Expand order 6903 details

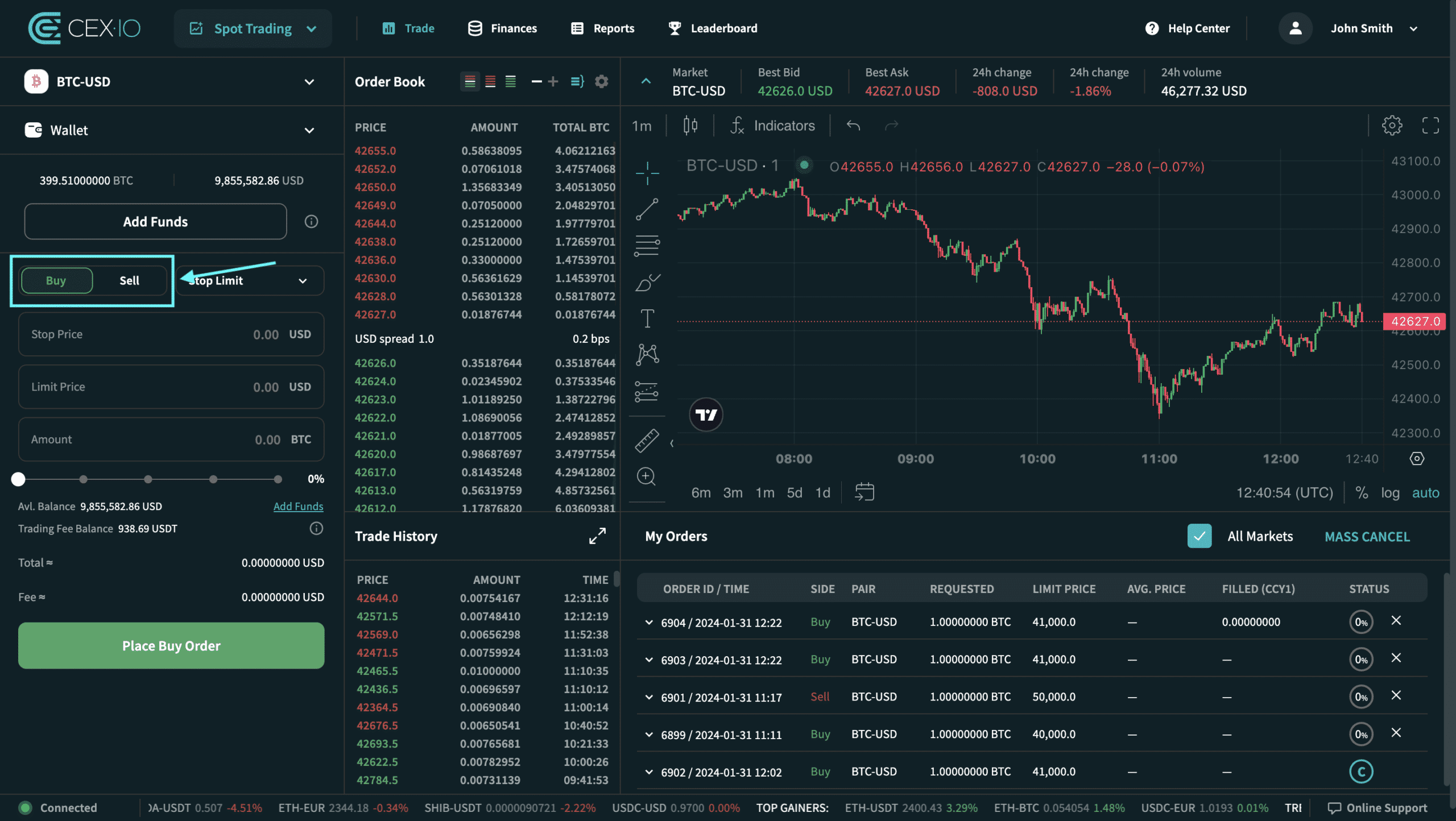649,660
